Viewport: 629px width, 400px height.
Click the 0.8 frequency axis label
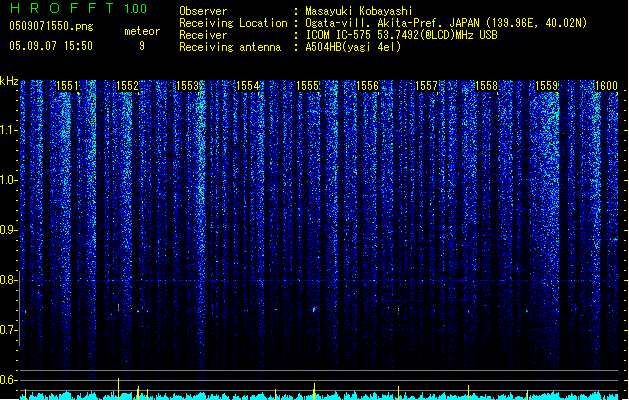[x=8, y=280]
